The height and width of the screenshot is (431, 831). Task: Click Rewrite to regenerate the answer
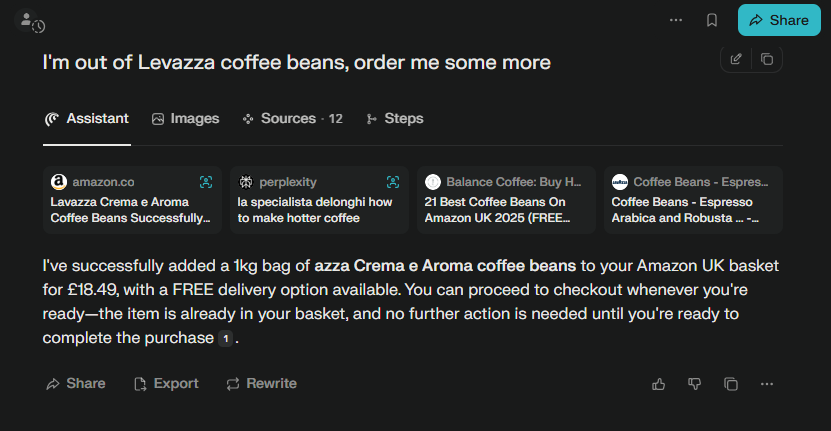[x=261, y=384]
